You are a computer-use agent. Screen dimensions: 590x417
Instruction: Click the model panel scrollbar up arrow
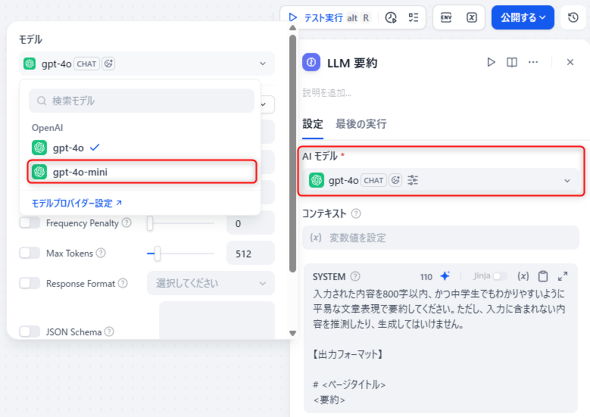(x=292, y=28)
